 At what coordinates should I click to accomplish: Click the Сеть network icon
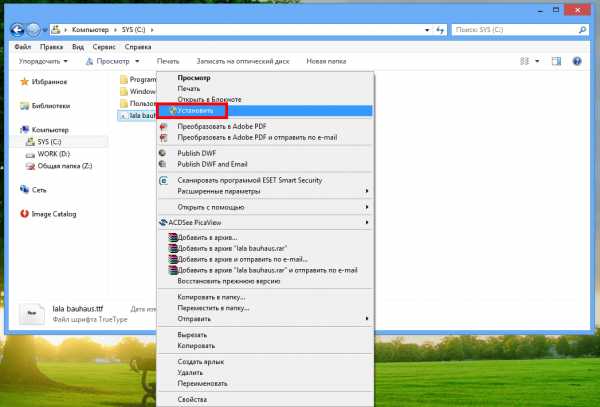pyautogui.click(x=24, y=189)
